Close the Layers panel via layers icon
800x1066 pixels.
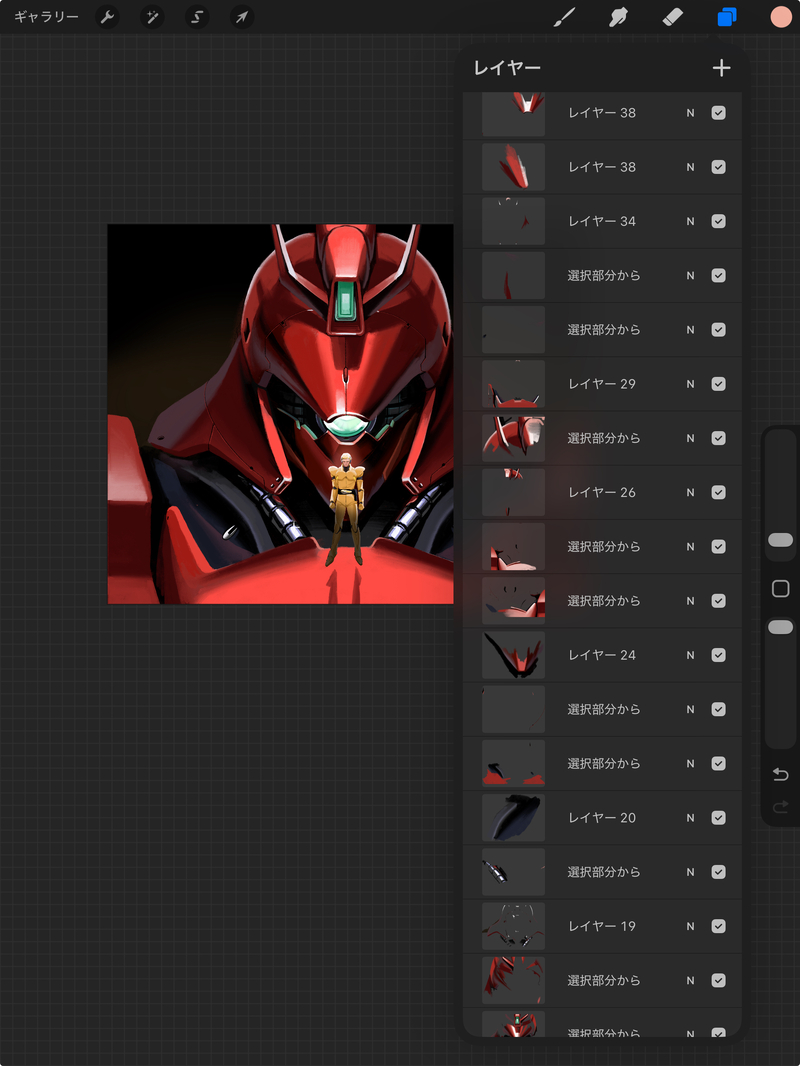click(x=727, y=17)
